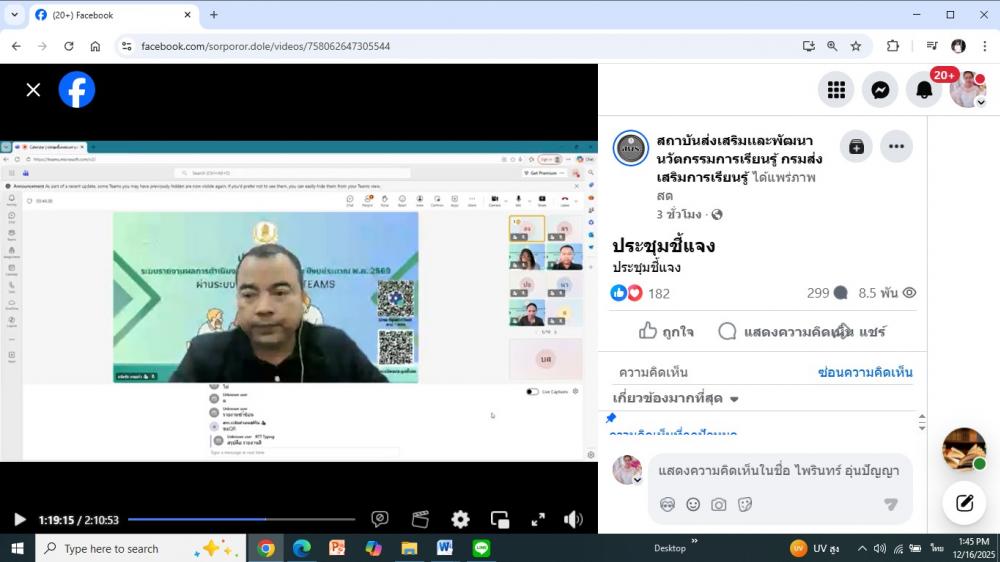Switch video to picture-in-picture mini player
This screenshot has width=1000, height=562.
point(500,519)
